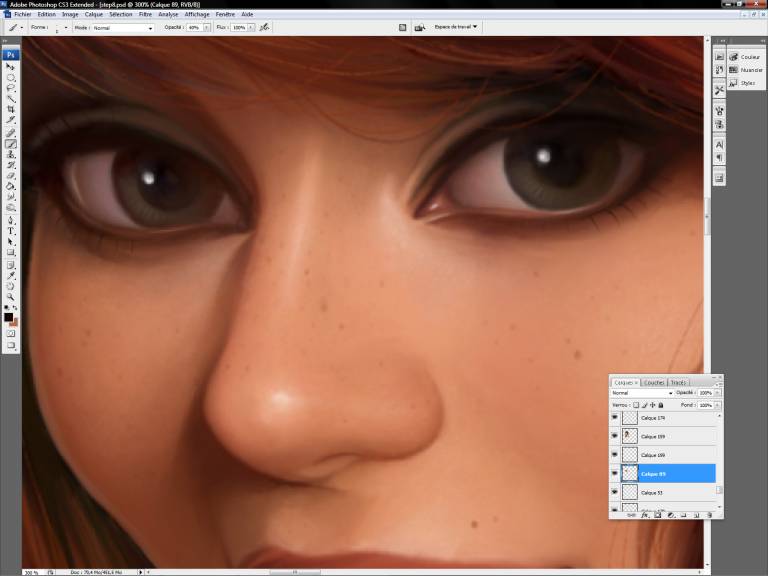Viewport: 768px width, 576px height.
Task: Open the Filtre menu
Action: coord(146,15)
